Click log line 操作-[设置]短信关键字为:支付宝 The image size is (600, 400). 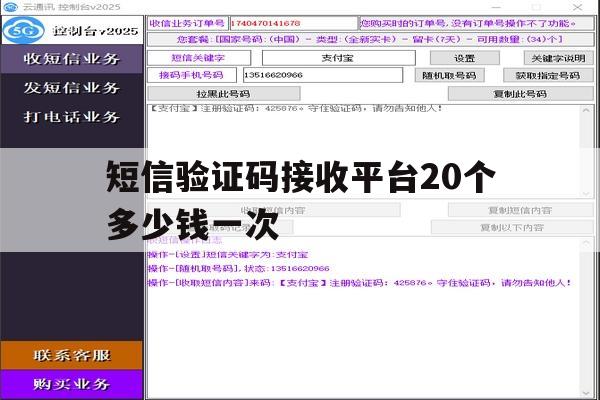coord(228,255)
